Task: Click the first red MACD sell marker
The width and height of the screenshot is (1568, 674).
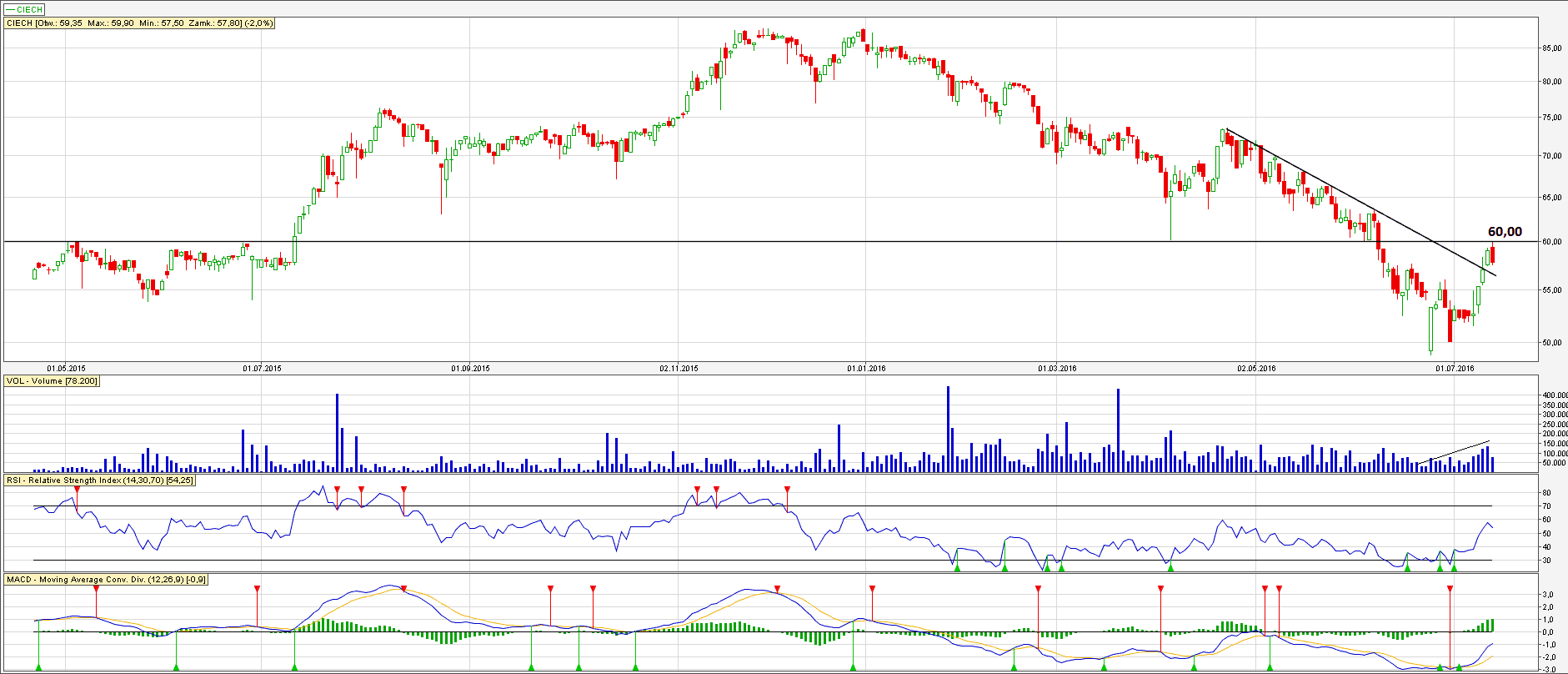Action: (97, 589)
